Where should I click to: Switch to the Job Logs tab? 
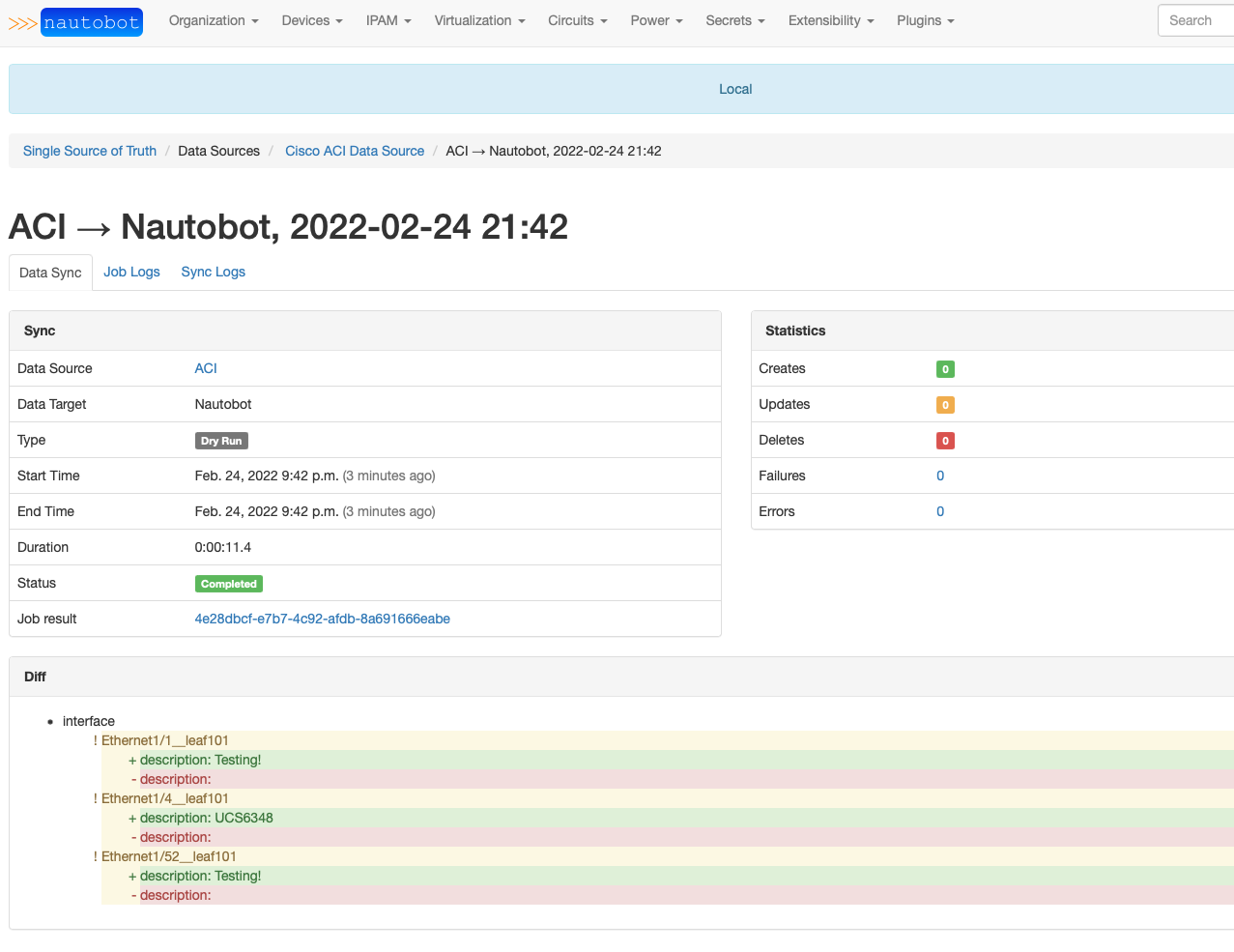point(131,272)
